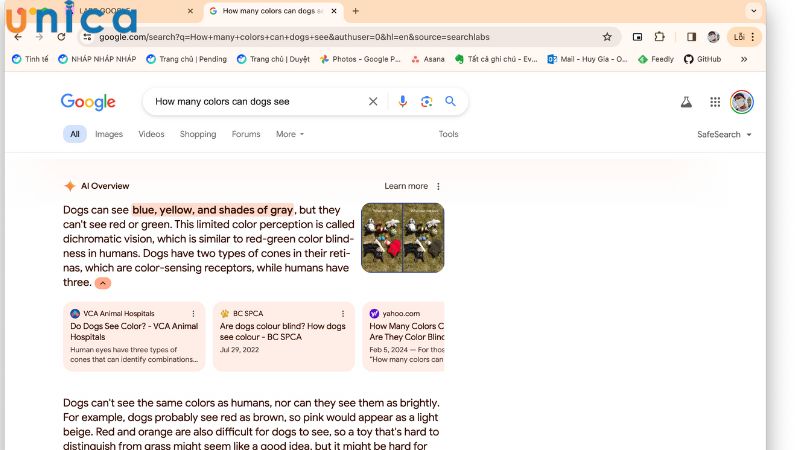This screenshot has width=800, height=450.
Task: Clear the search box text
Action: [373, 102]
